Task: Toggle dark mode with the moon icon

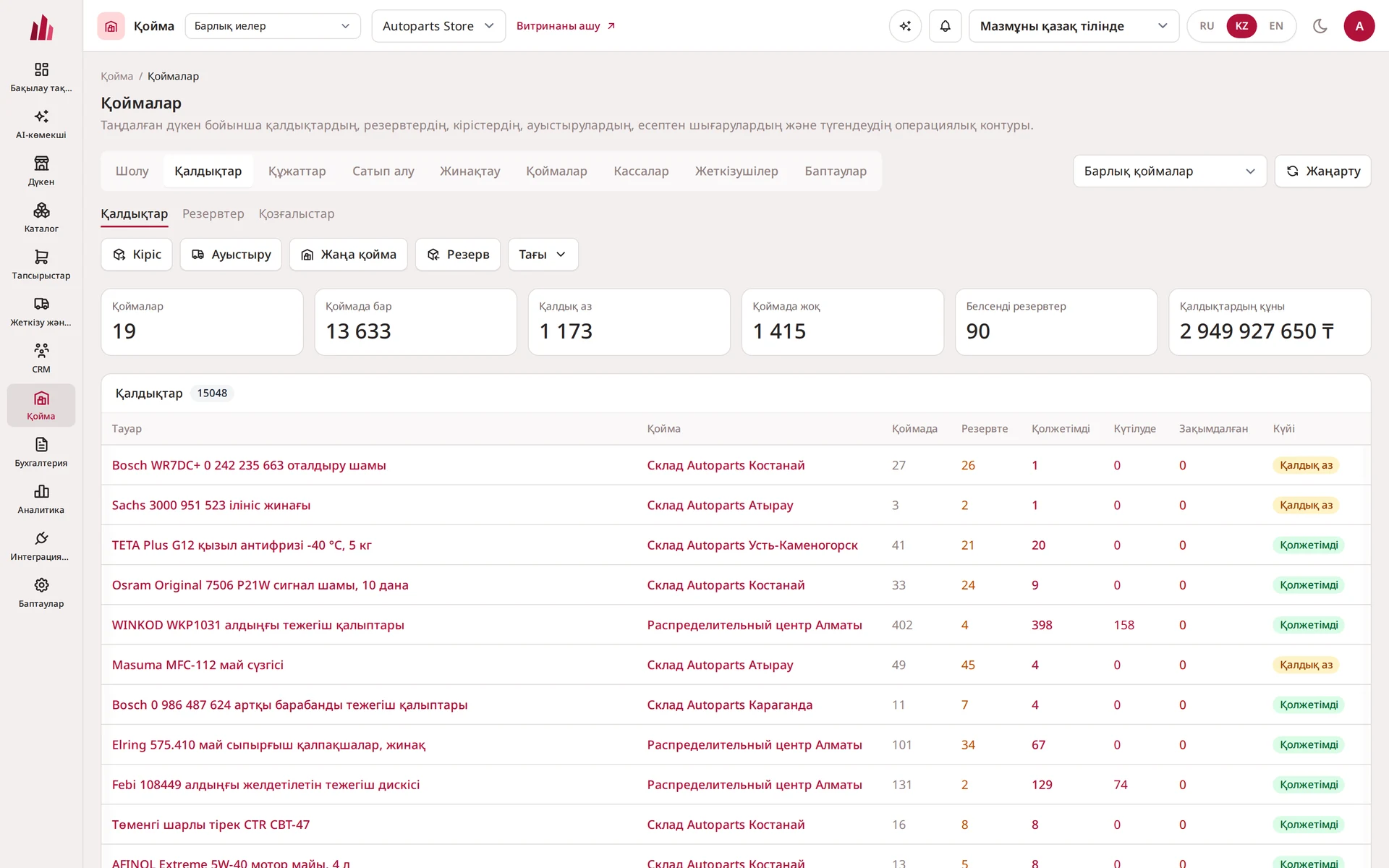Action: [1320, 26]
